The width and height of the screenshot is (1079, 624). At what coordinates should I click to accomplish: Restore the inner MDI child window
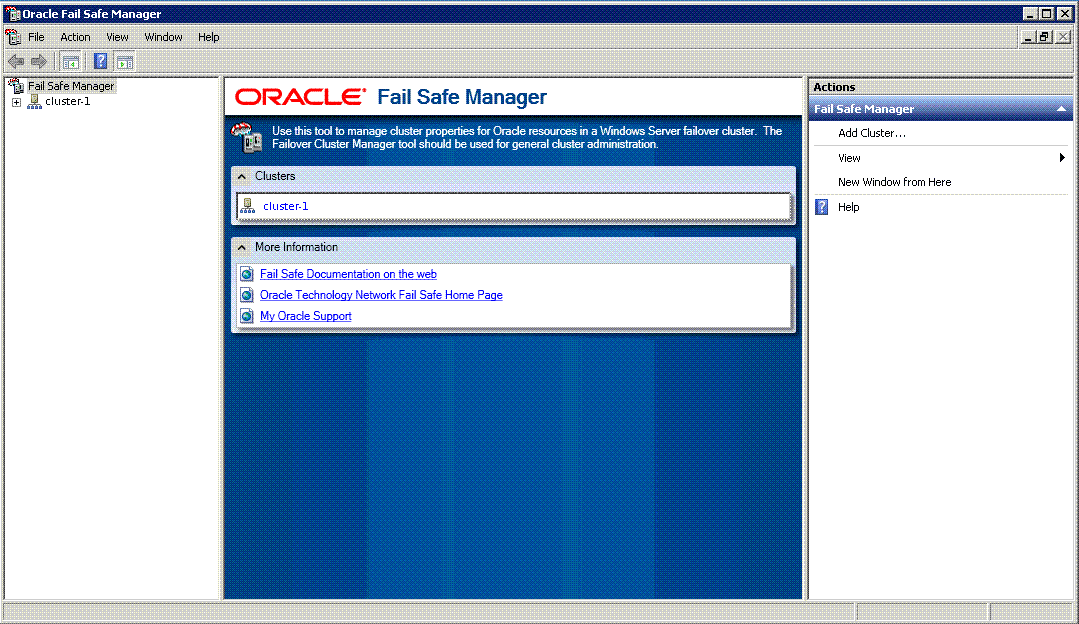[1045, 37]
